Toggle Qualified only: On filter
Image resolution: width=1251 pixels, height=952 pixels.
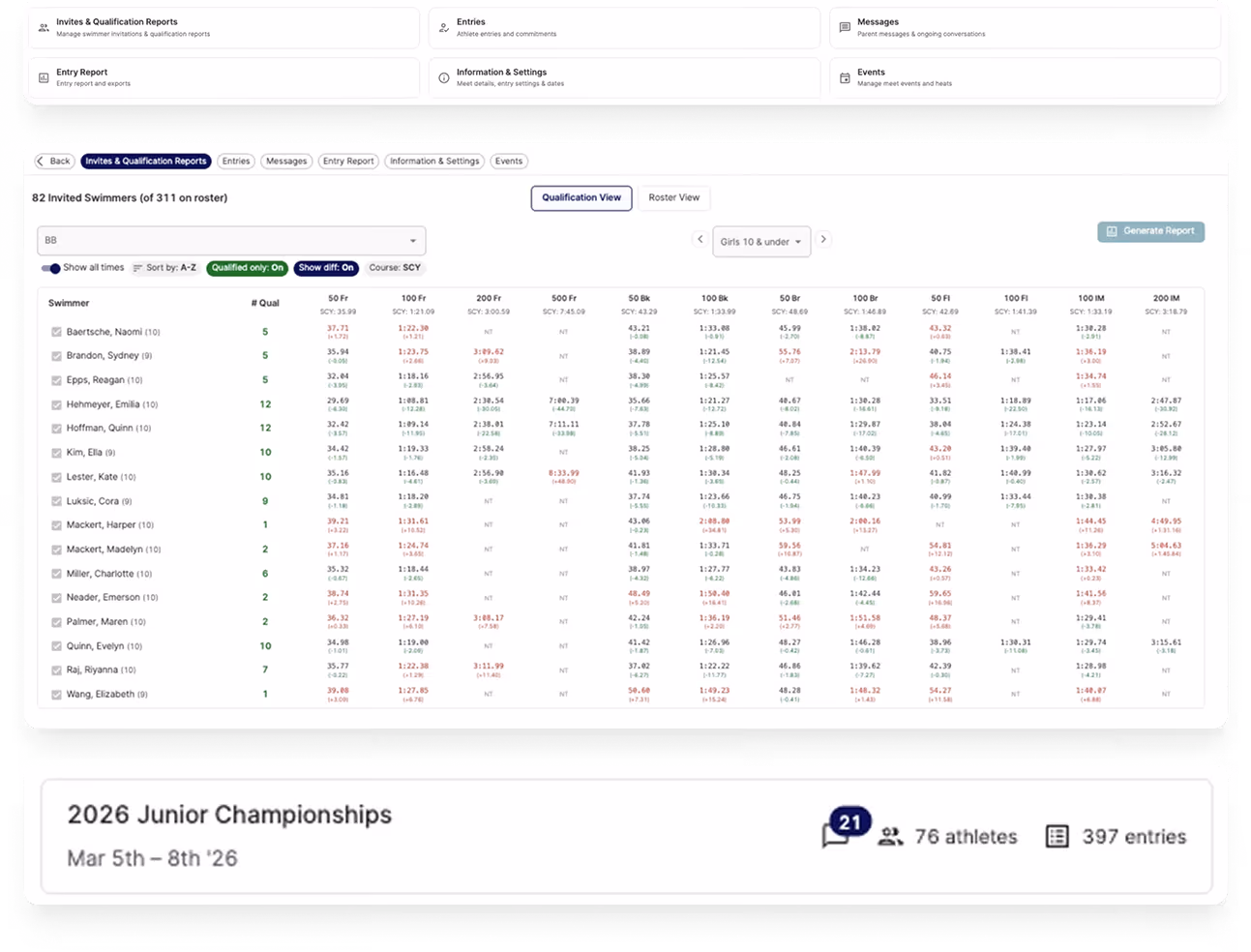coord(247,268)
